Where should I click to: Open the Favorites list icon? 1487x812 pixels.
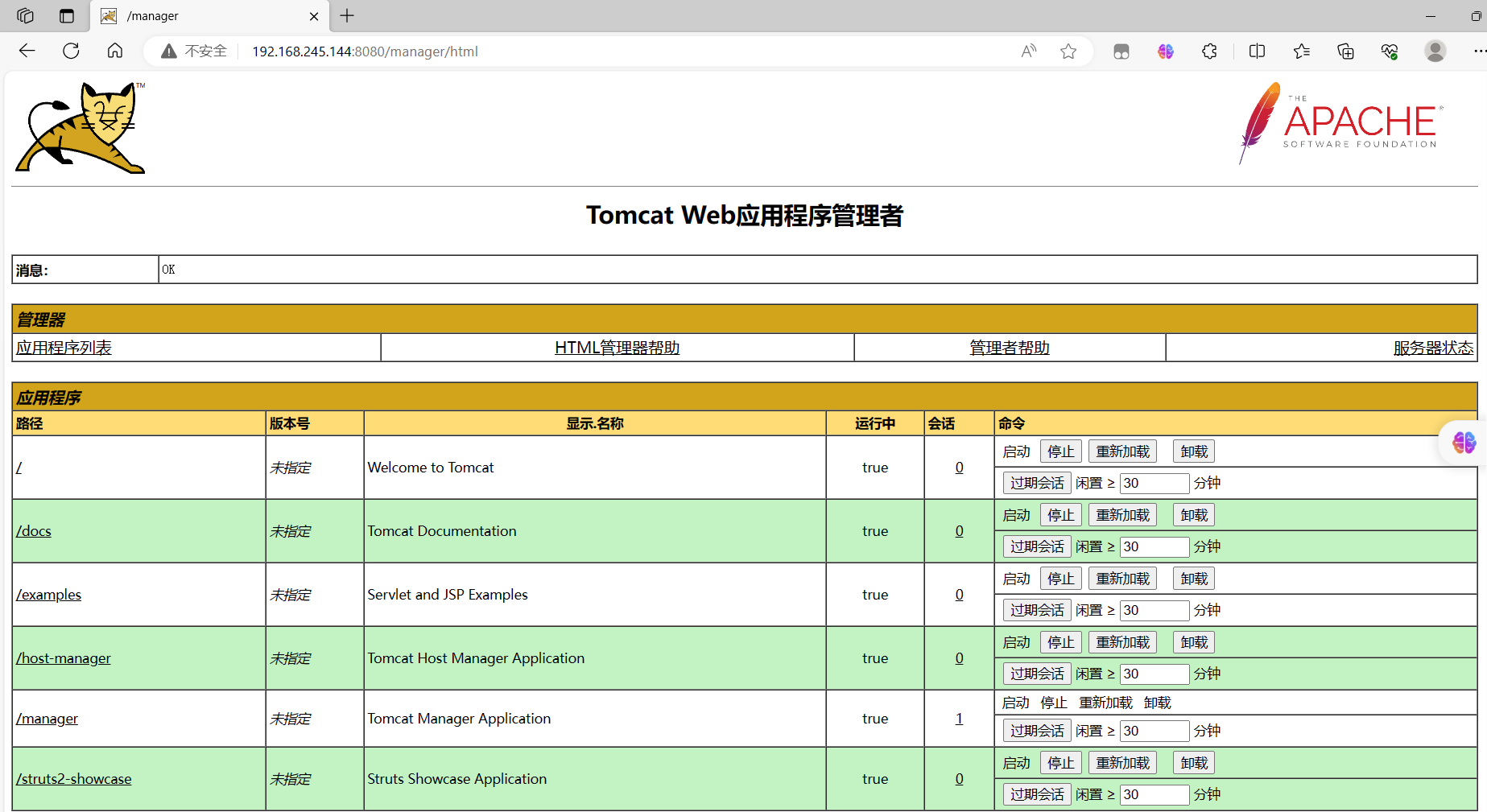(1302, 52)
